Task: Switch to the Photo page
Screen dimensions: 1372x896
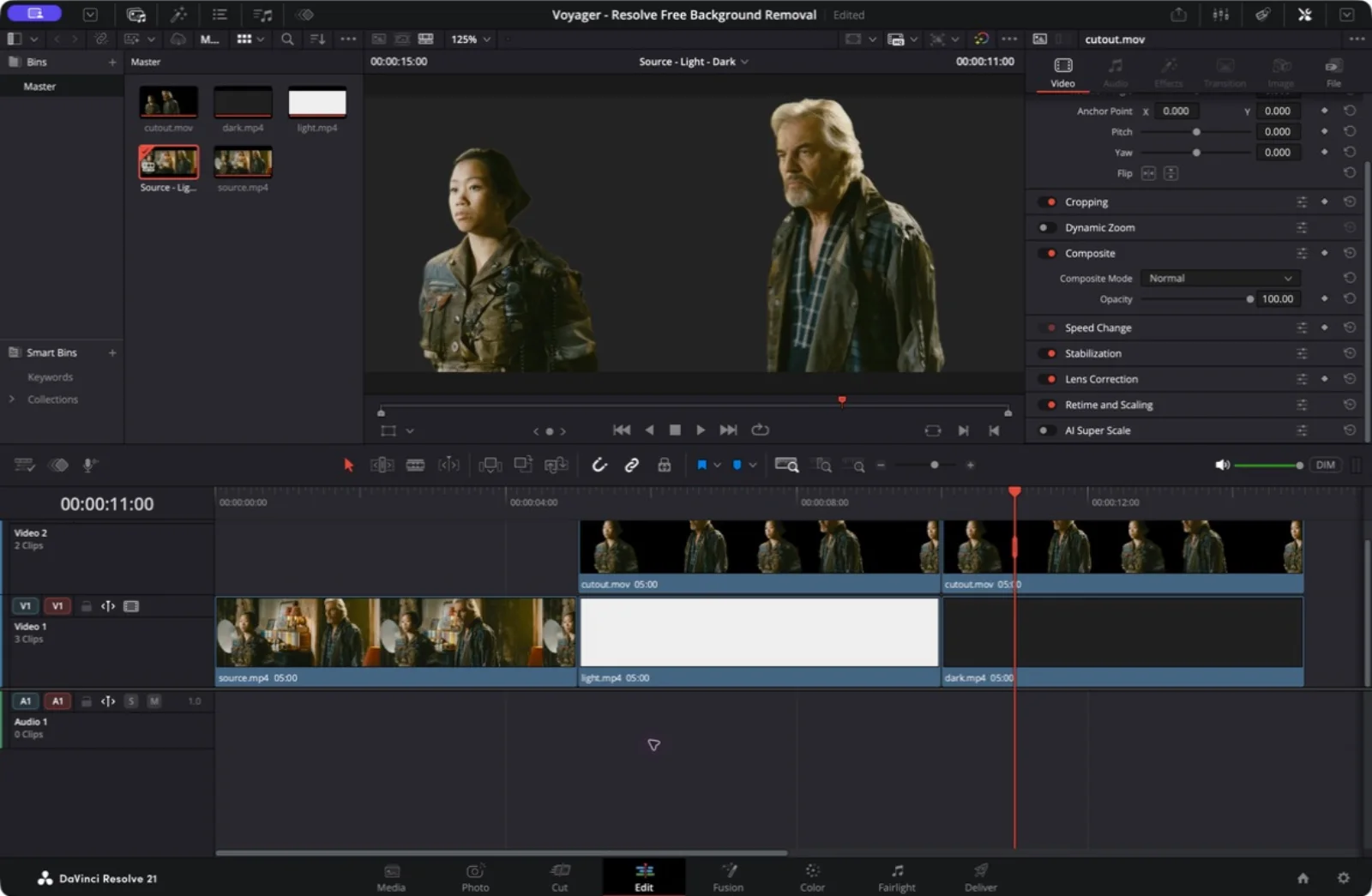Action: pos(475,877)
